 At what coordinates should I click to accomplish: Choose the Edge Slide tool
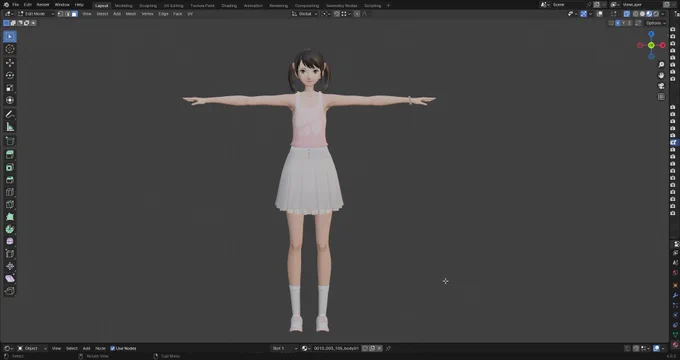pos(10,254)
